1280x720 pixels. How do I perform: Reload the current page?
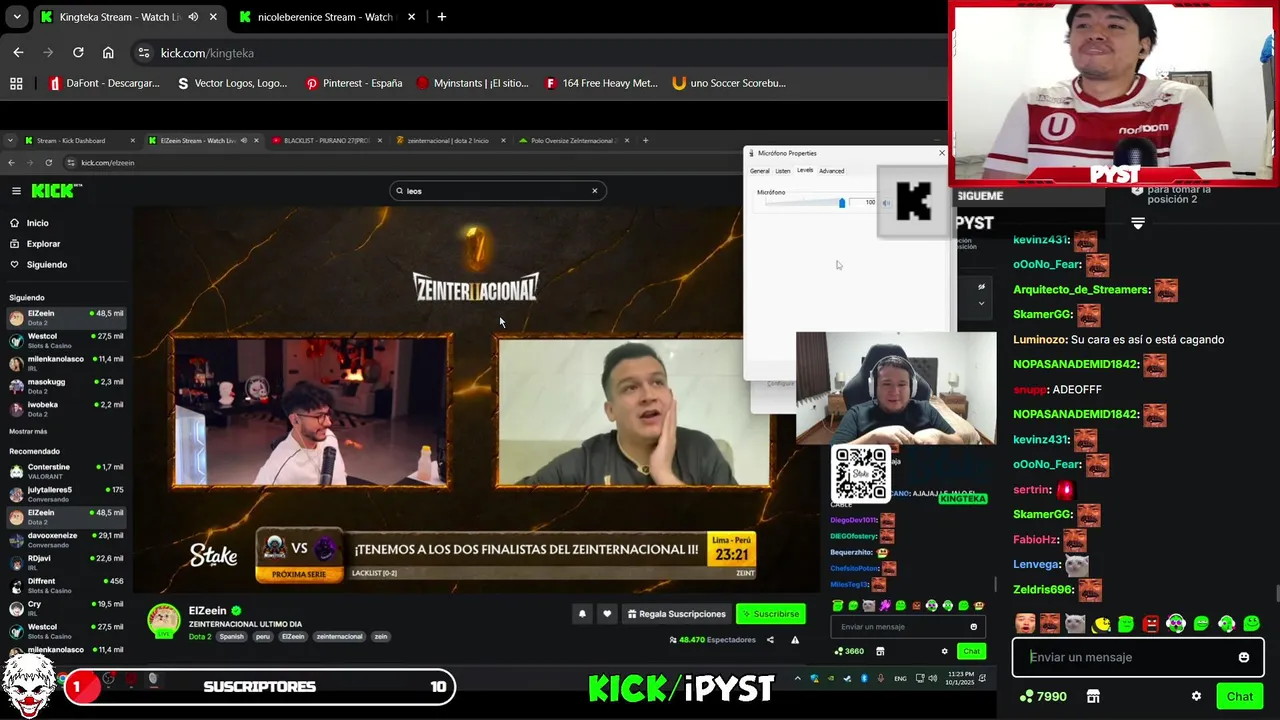78,52
